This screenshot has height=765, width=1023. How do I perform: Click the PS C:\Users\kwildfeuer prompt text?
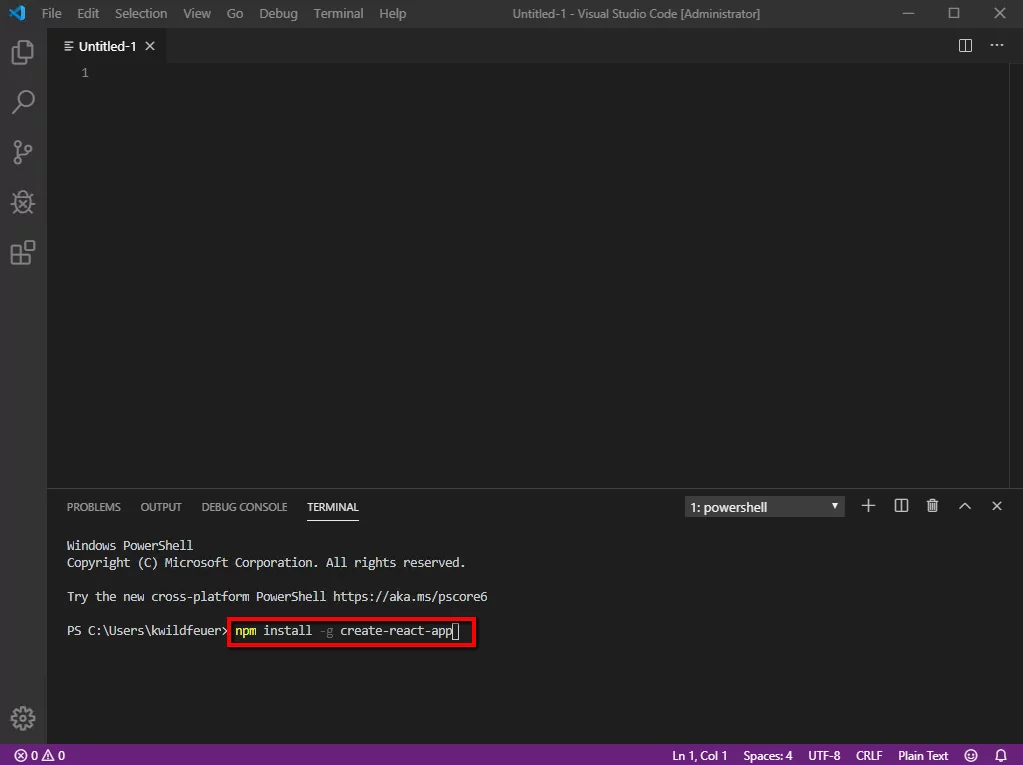tap(147, 631)
